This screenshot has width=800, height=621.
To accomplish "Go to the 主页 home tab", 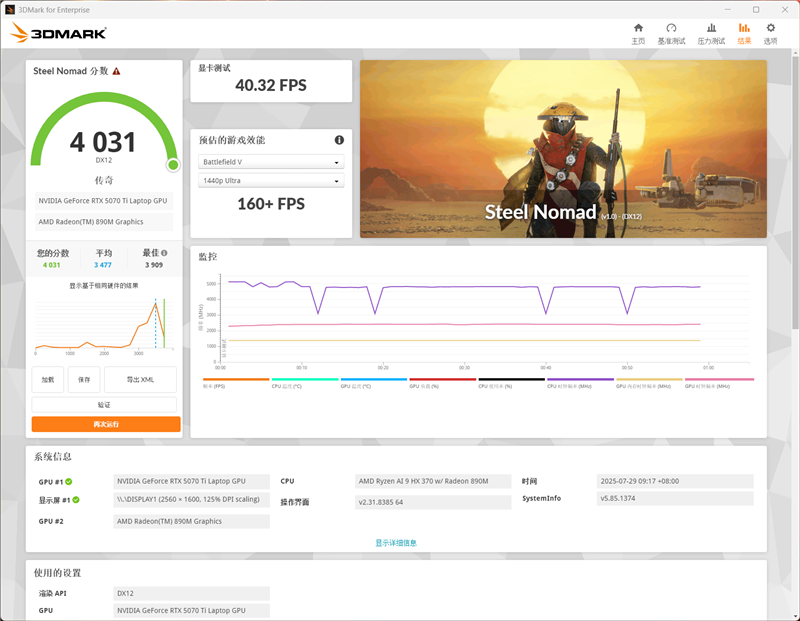I will pos(638,33).
